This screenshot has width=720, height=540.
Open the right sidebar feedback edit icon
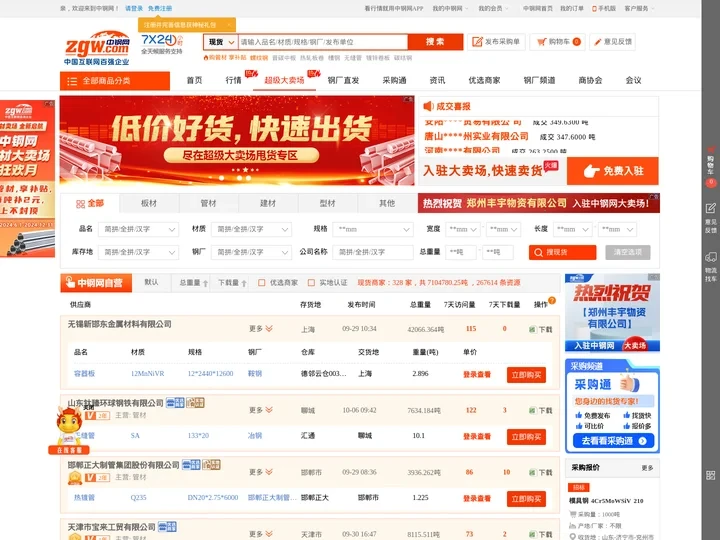click(711, 208)
